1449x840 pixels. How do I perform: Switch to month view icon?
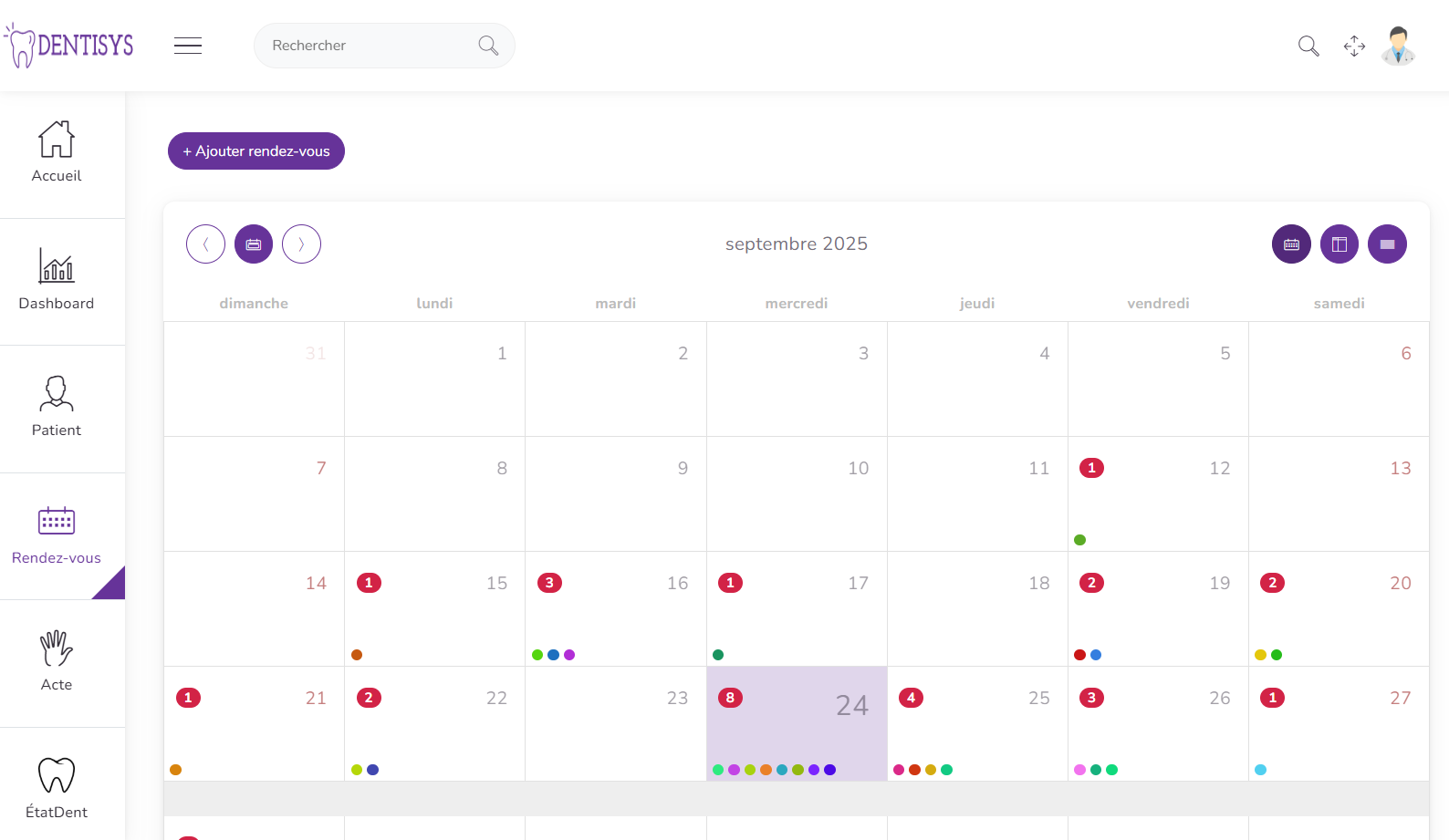tap(1291, 244)
